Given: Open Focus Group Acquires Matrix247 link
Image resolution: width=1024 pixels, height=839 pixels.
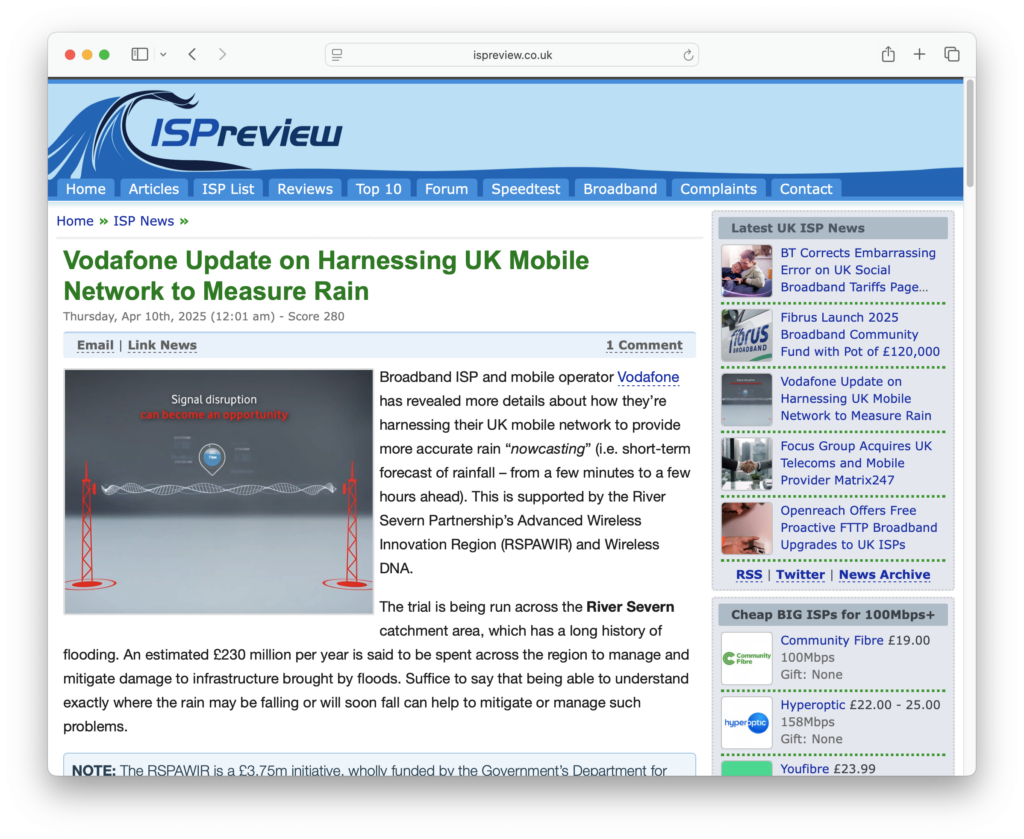Looking at the screenshot, I should [856, 463].
